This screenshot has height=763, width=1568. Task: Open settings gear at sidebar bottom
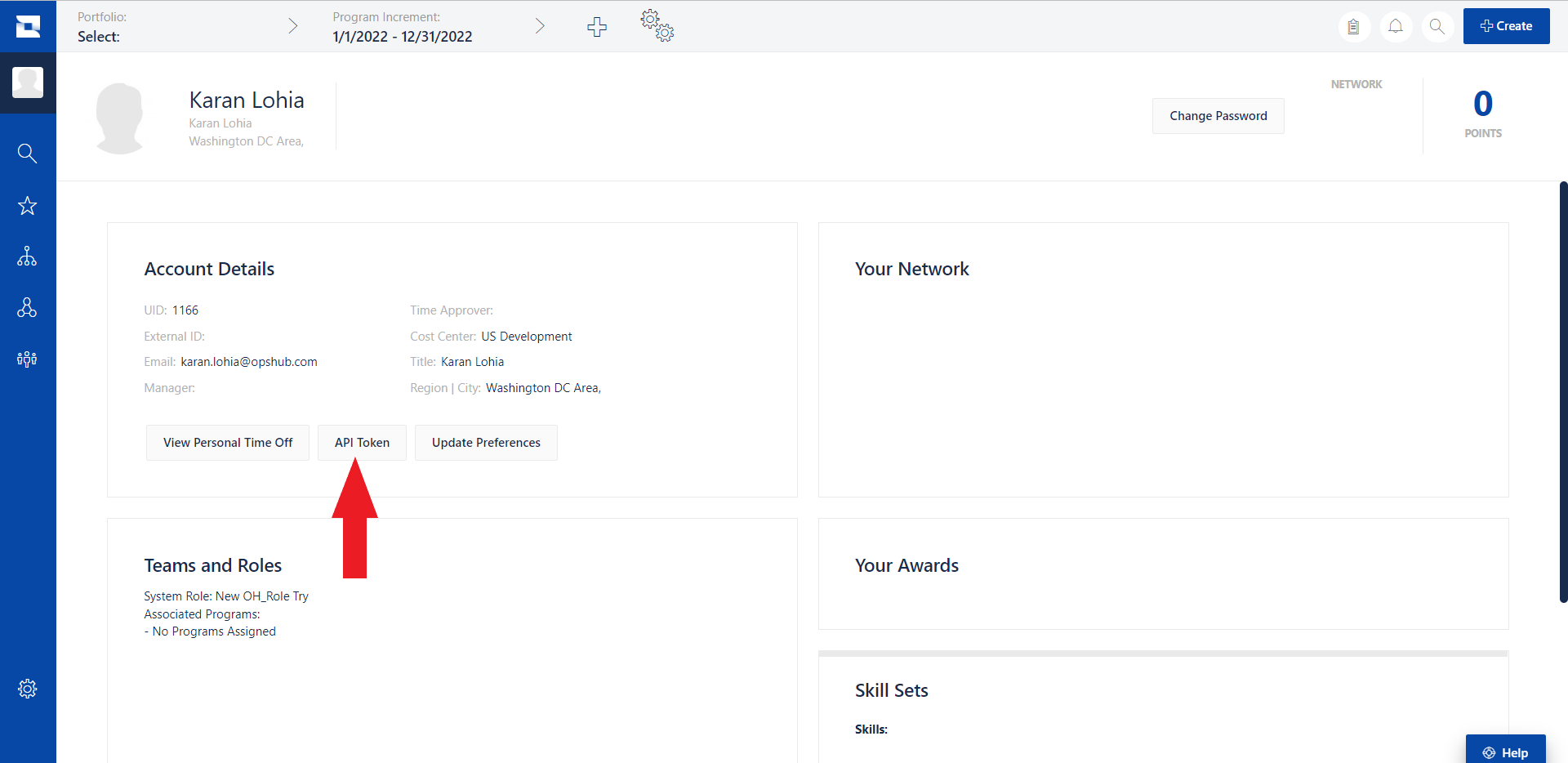coord(27,689)
